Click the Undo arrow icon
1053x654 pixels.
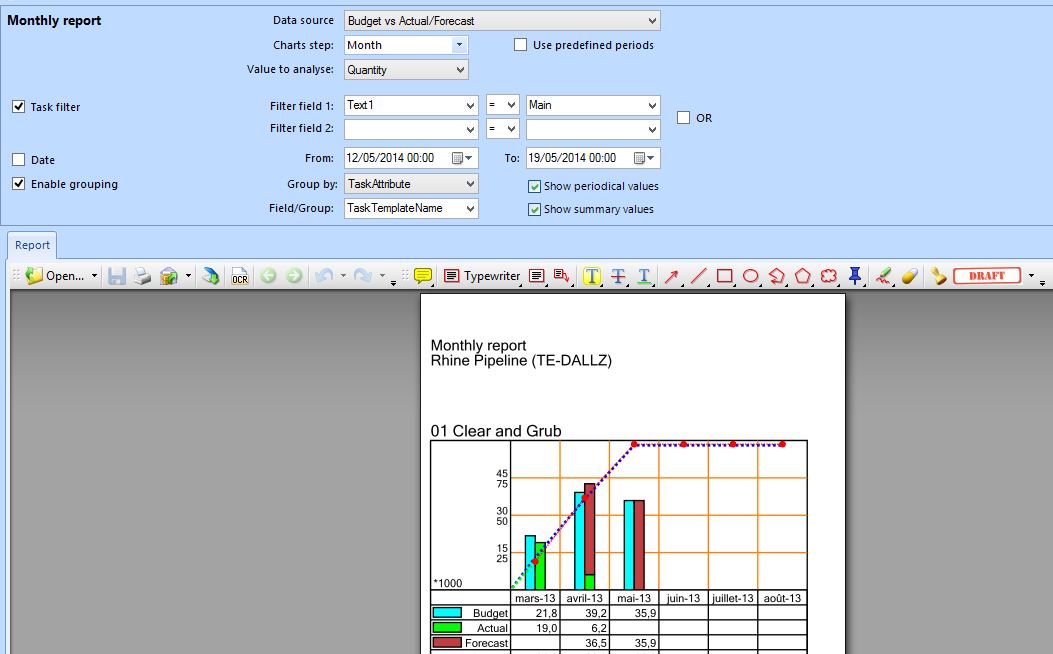pos(324,276)
